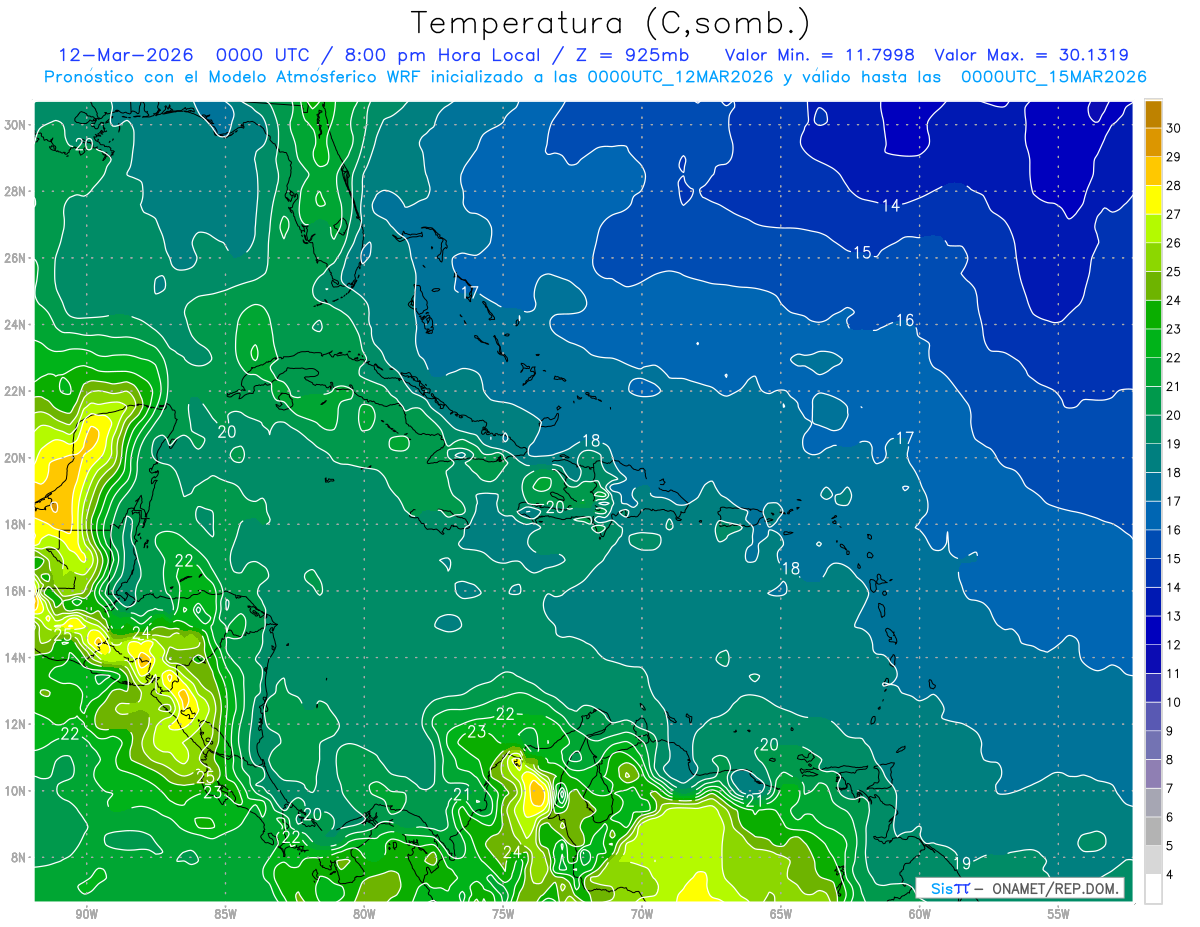
Task: Click "0000UTC_15MAR2026" valid-until time text
Action: pyautogui.click(x=1053, y=77)
